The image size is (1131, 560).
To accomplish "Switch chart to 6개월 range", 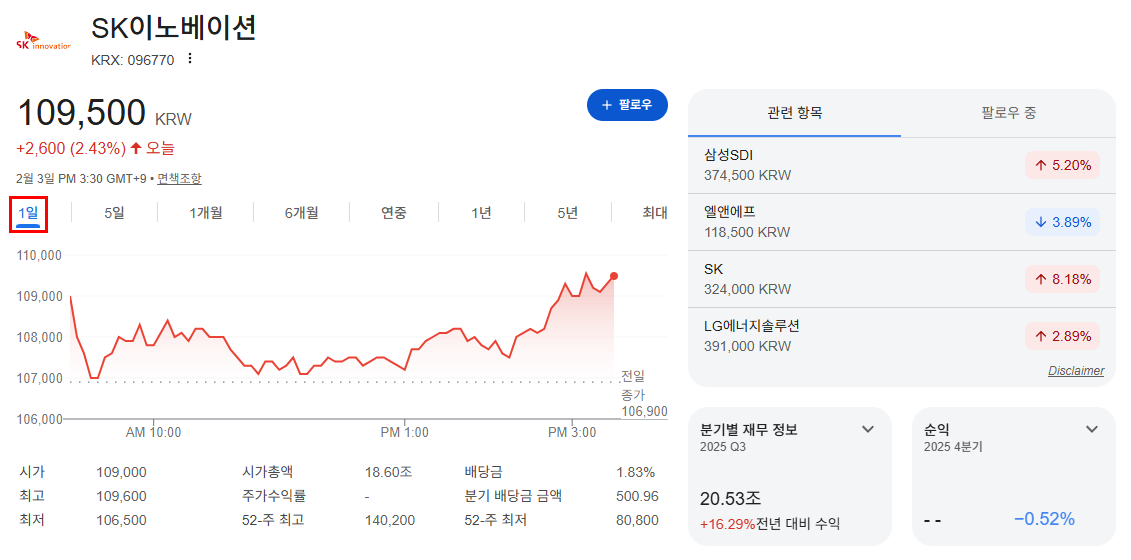I will (302, 213).
